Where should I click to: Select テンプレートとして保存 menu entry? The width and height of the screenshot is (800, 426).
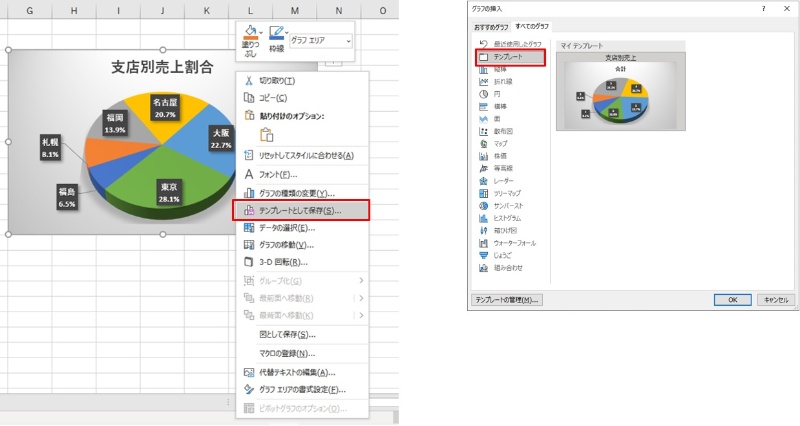pyautogui.click(x=300, y=211)
